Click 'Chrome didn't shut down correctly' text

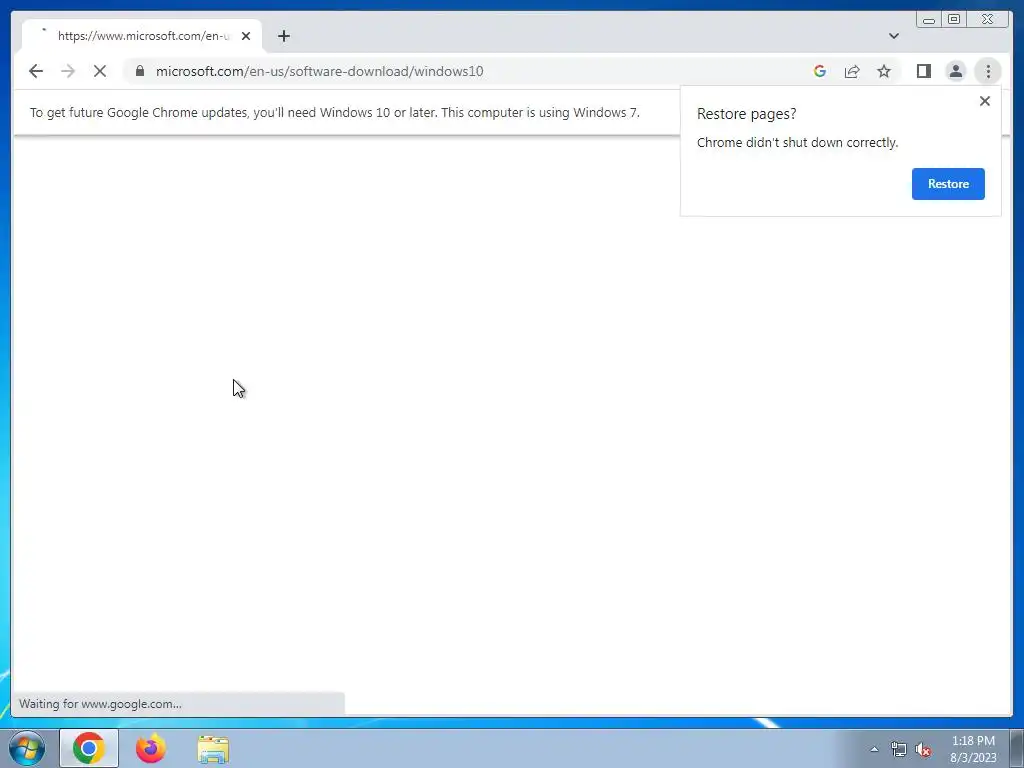797,142
